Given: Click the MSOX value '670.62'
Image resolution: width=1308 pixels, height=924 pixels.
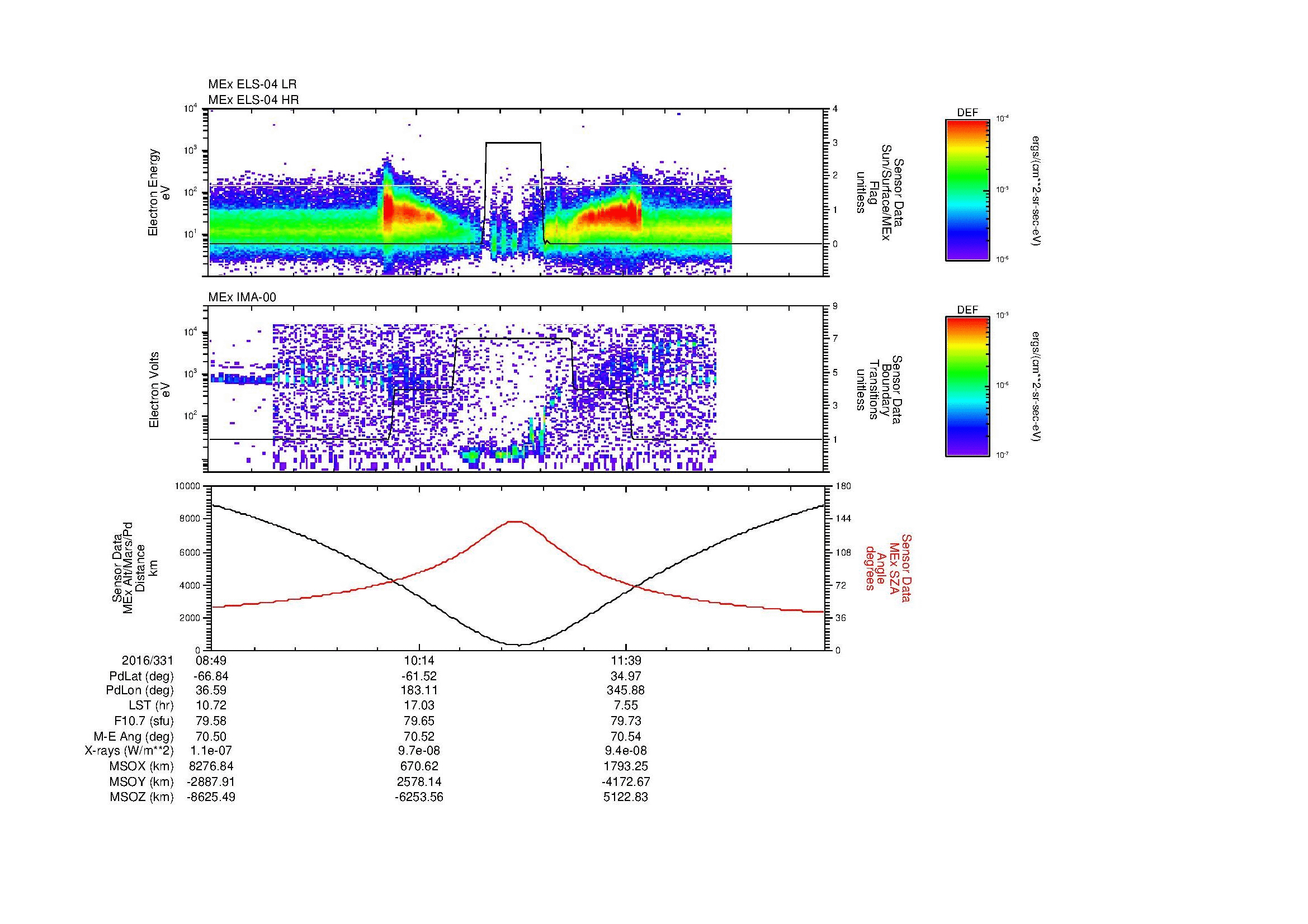Looking at the screenshot, I should coord(419,767).
